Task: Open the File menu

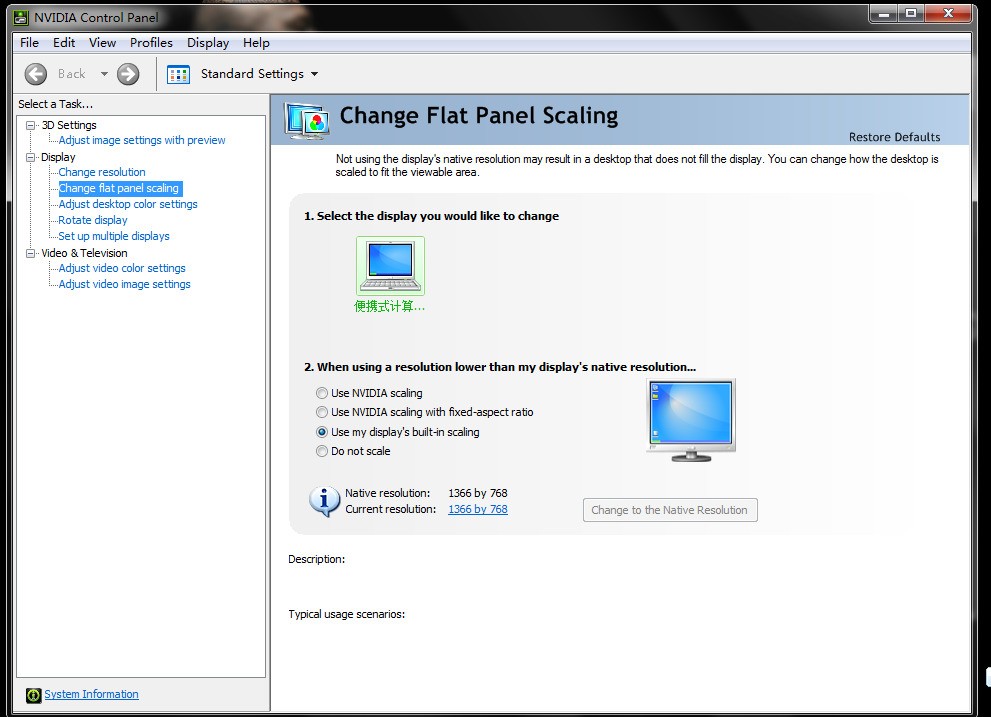Action: click(29, 42)
